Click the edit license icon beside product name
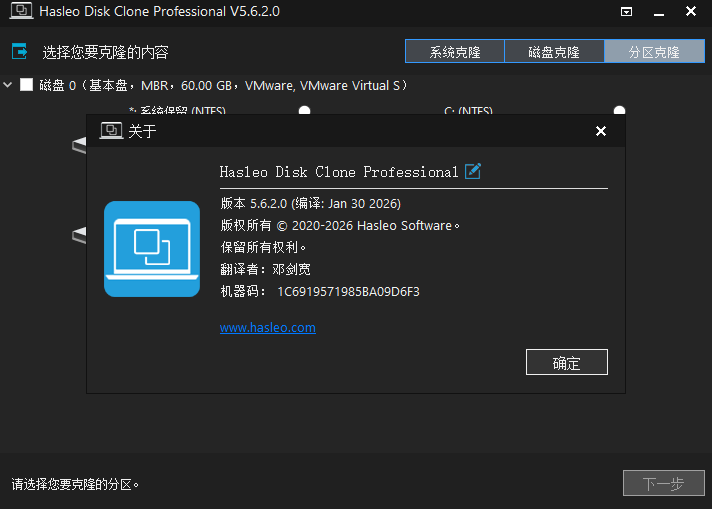This screenshot has width=712, height=509. point(473,171)
